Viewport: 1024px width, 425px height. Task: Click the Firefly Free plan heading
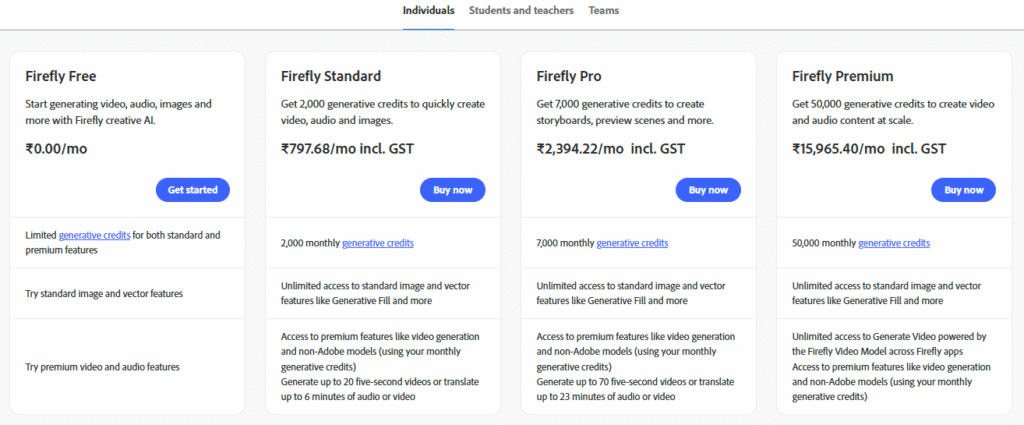61,76
